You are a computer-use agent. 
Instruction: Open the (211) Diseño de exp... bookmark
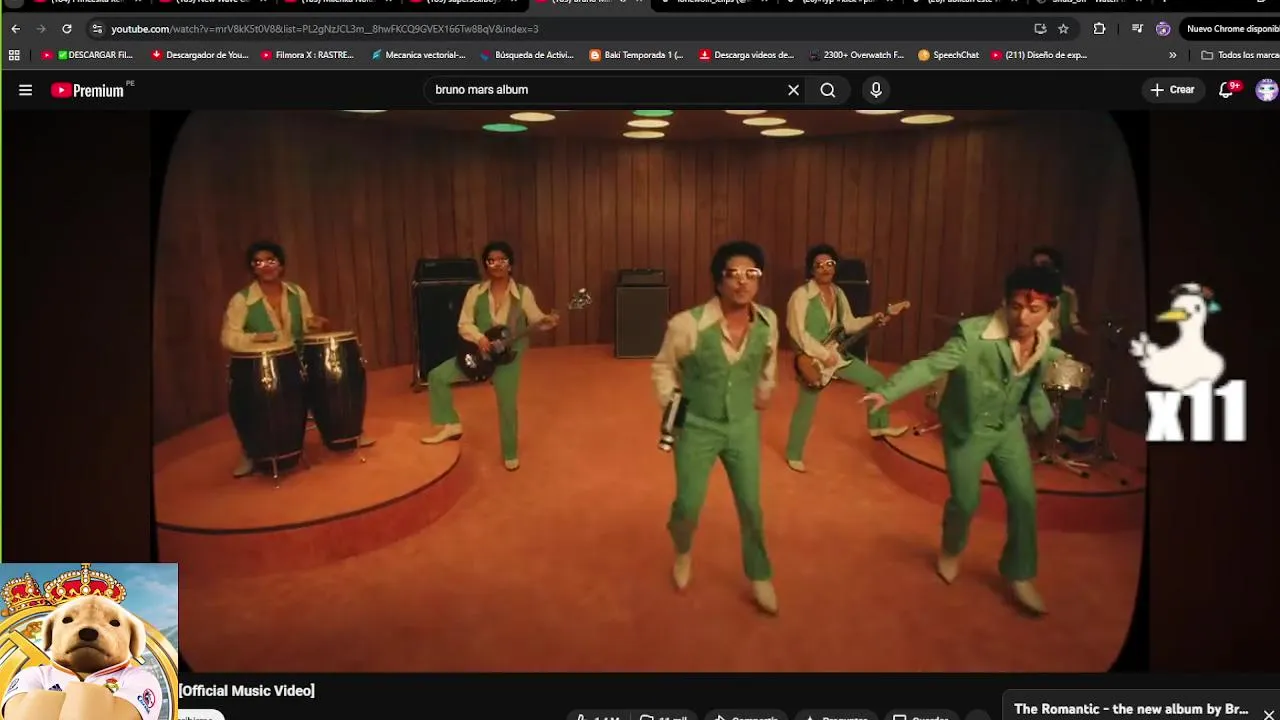point(1039,55)
